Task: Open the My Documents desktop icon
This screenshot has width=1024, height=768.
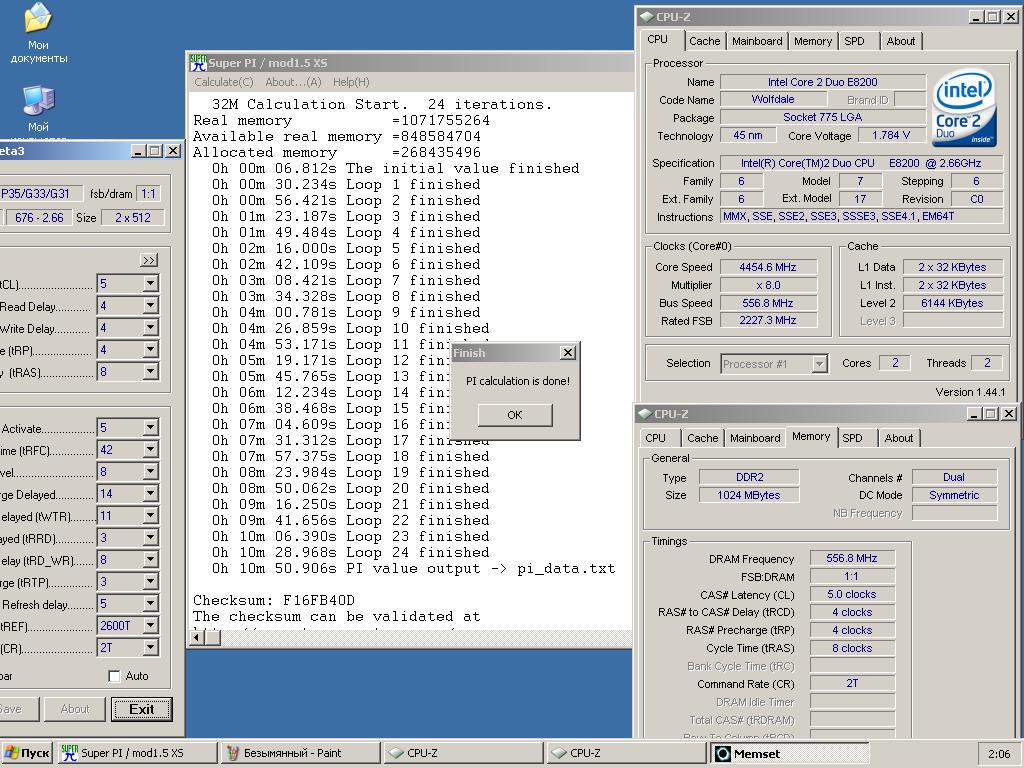Action: [39, 33]
